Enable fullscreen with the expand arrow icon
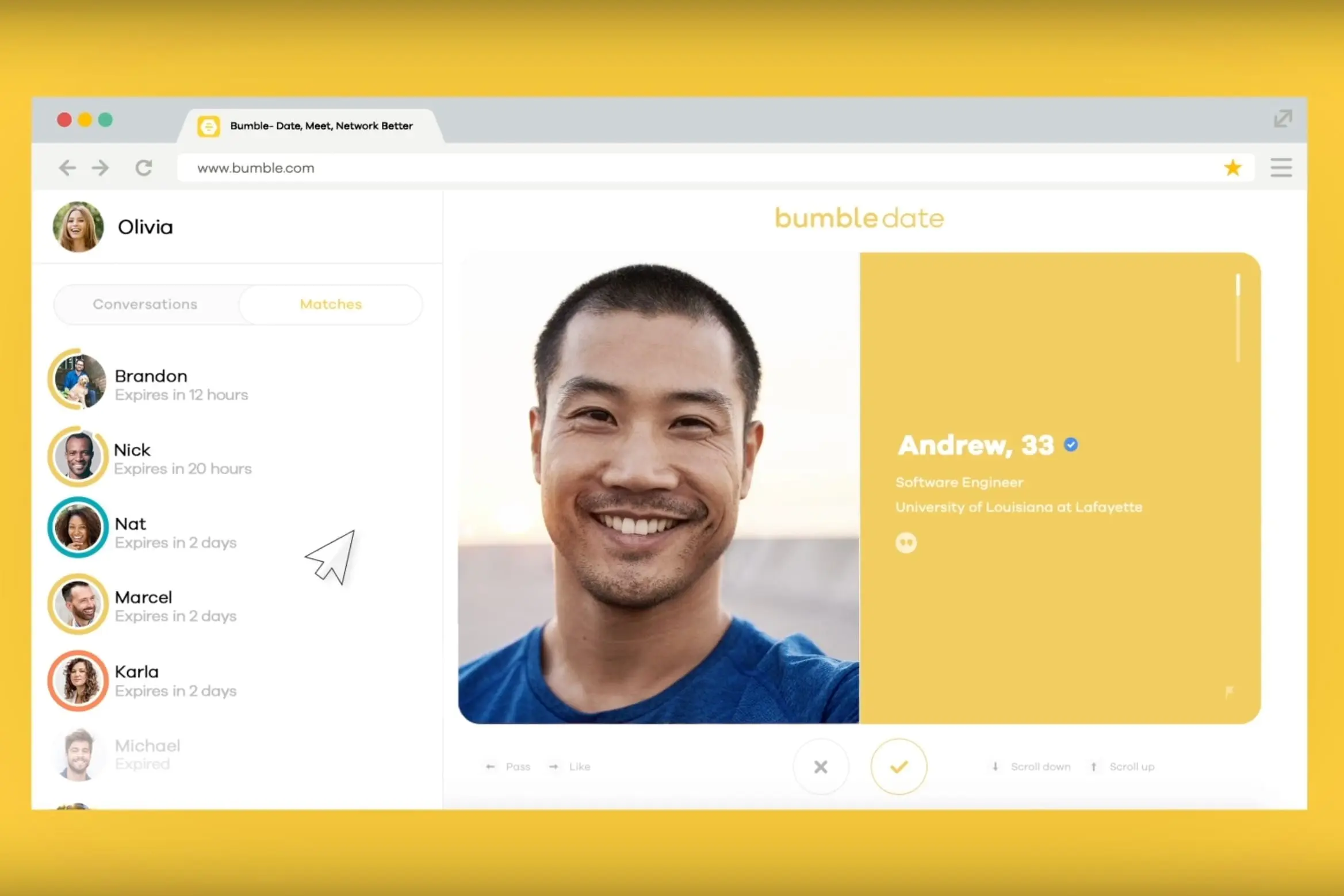1344x896 pixels. coord(1282,119)
